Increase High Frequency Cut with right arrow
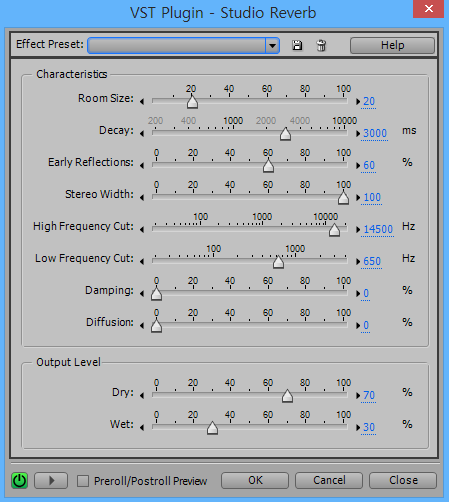The height and width of the screenshot is (502, 449). [358, 229]
